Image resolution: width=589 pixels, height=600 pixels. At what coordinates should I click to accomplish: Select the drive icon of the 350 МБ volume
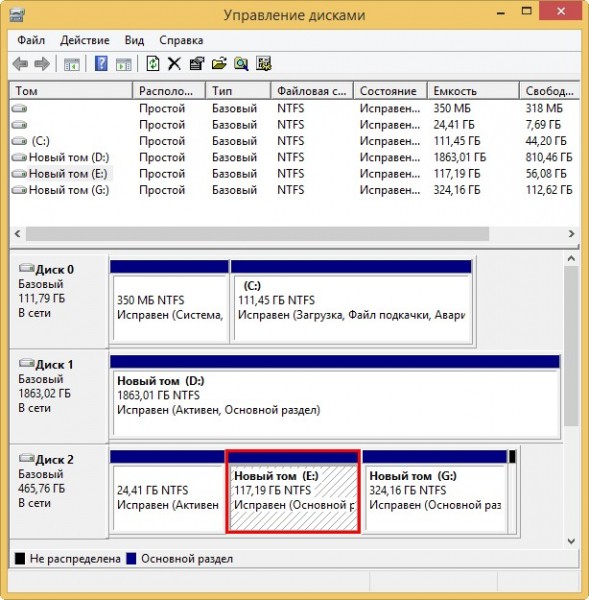coord(19,109)
